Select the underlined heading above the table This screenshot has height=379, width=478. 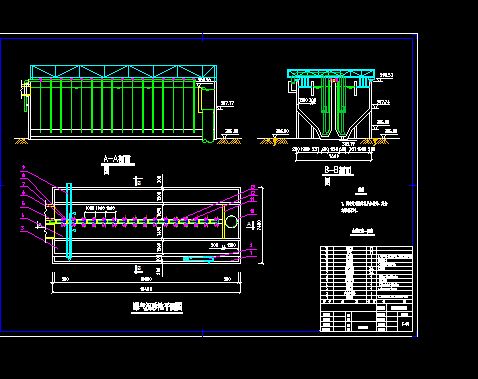pos(363,231)
